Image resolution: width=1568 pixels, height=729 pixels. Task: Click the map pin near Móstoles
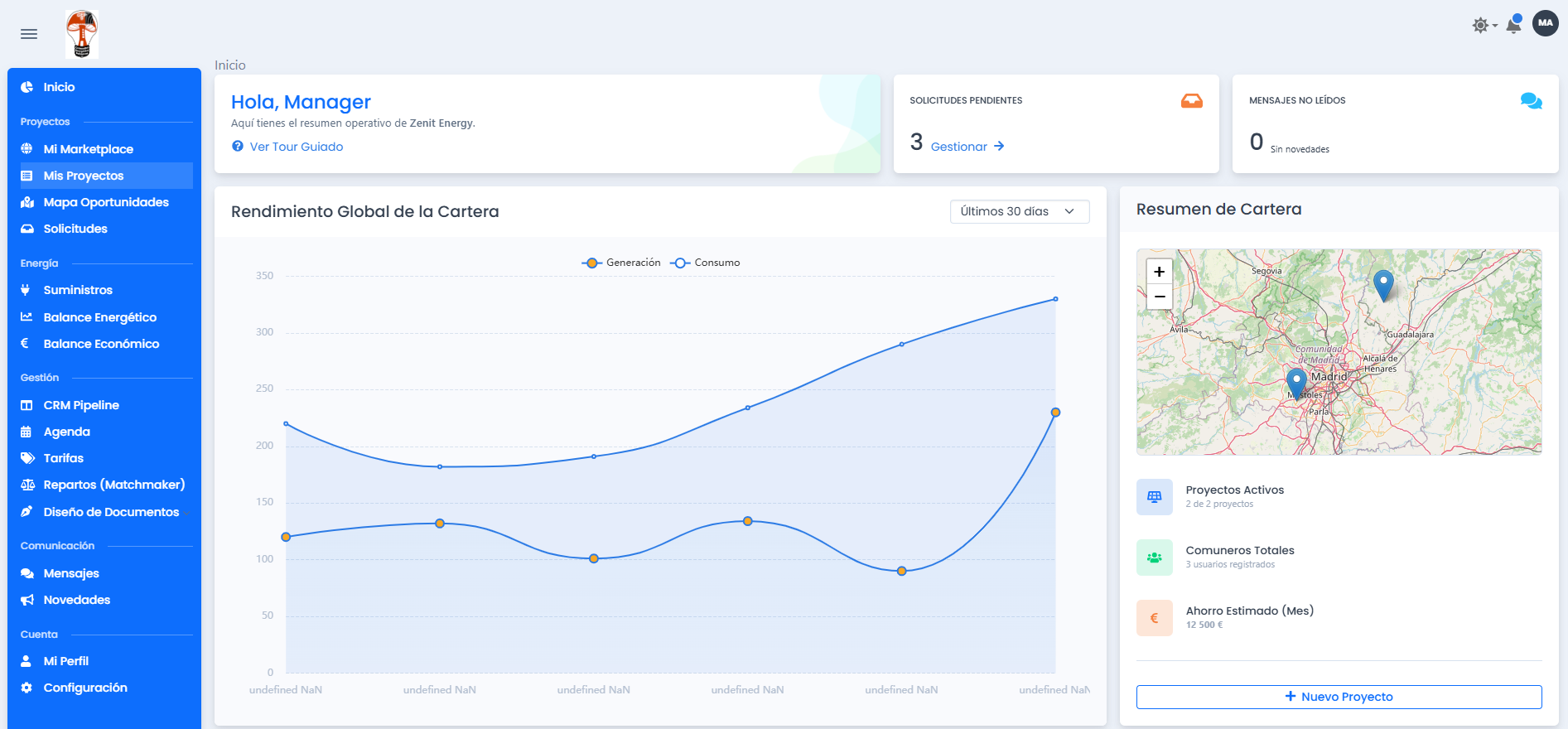[1296, 383]
